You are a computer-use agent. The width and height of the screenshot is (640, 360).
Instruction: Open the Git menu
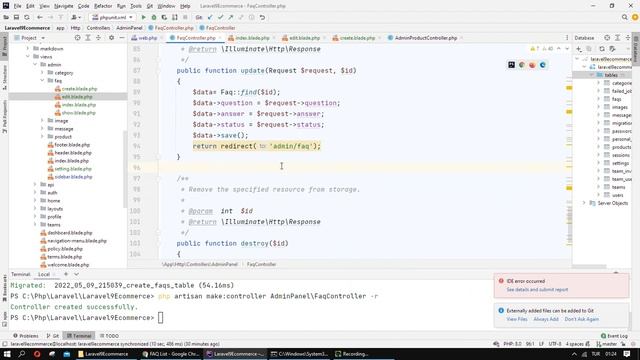[x=149, y=6]
